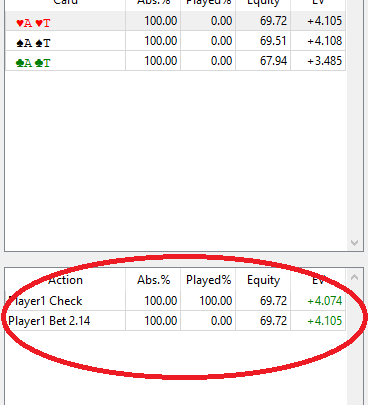Sort actions by Abs.% column header
Viewport: 368px width, 405px height.
pos(153,280)
